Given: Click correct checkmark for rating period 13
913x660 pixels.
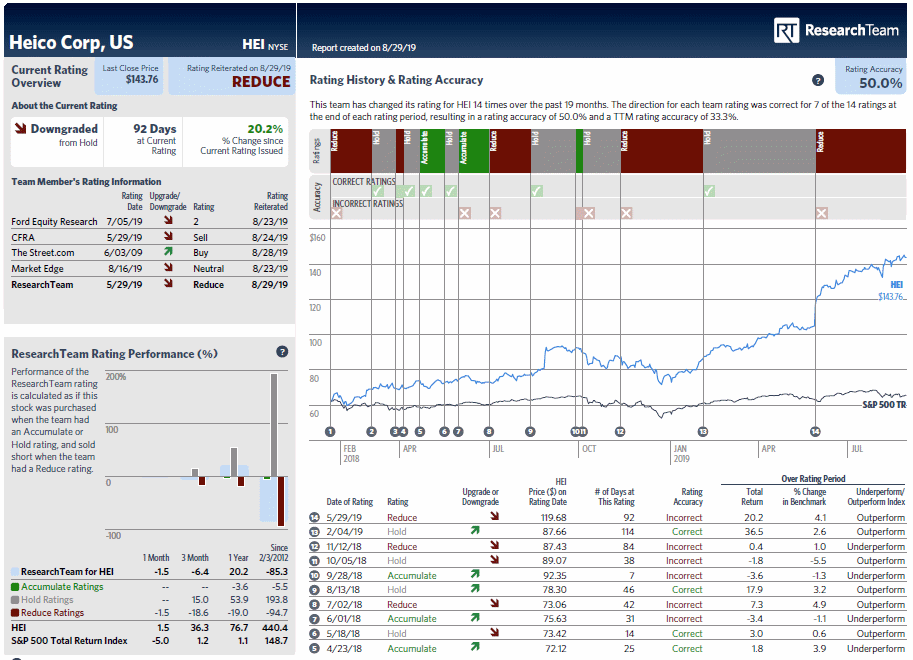Looking at the screenshot, I should (x=709, y=191).
